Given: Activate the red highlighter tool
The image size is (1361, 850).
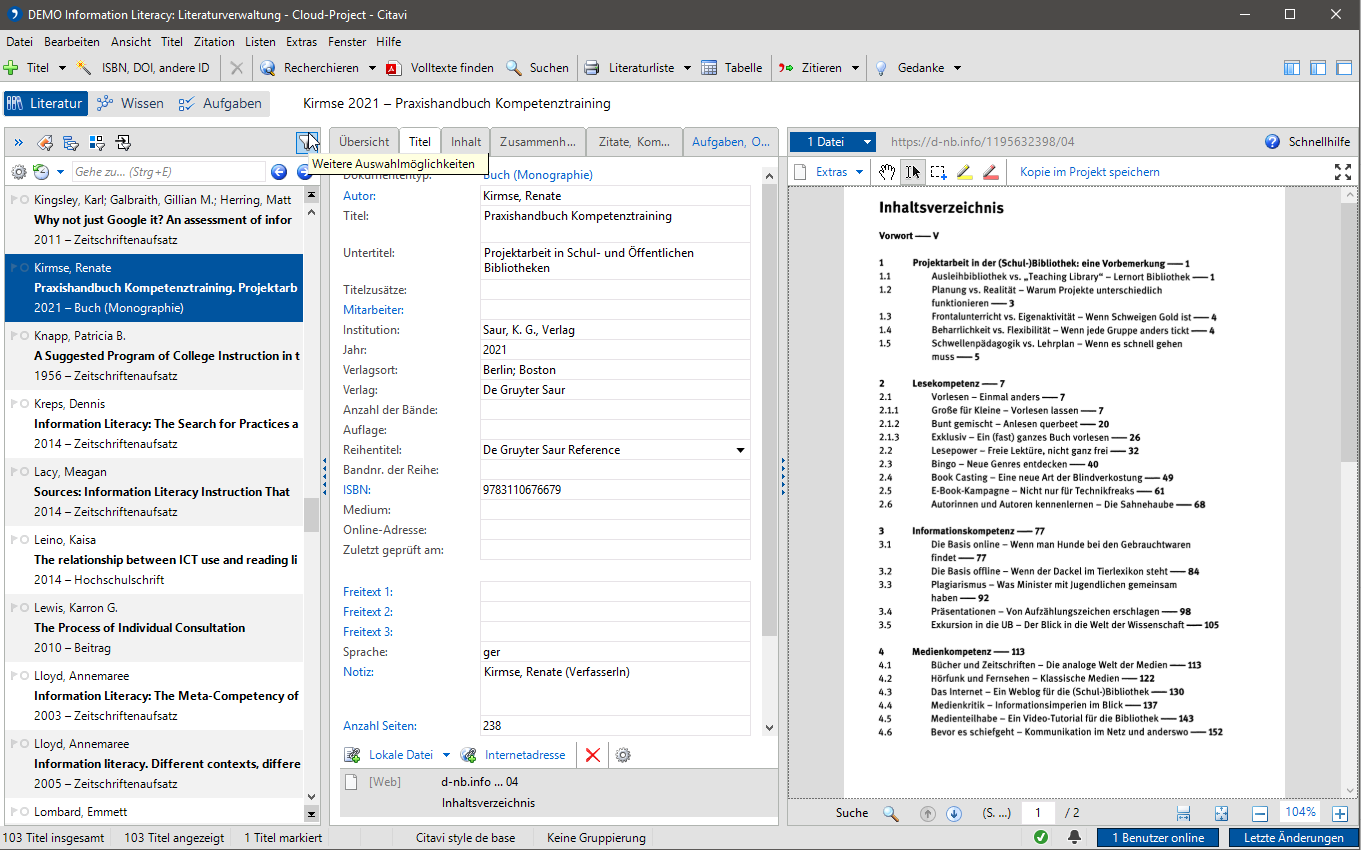Looking at the screenshot, I should pos(990,172).
